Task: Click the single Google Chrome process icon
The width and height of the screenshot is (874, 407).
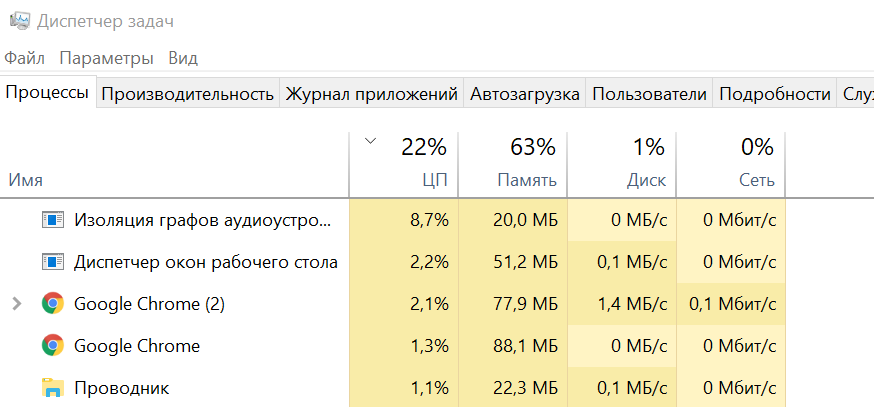Action: click(x=52, y=346)
